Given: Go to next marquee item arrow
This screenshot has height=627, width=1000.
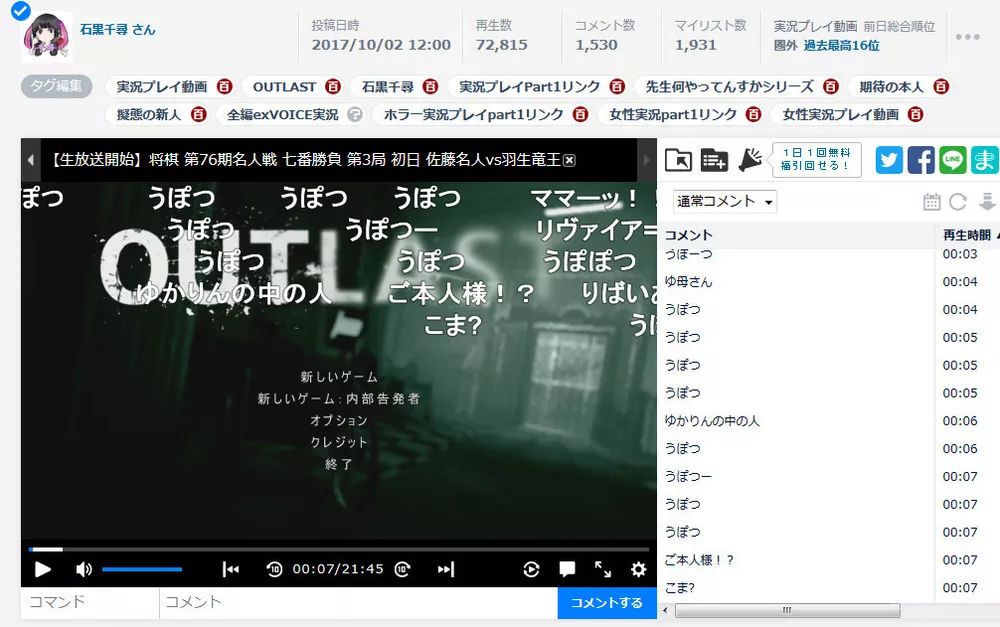Looking at the screenshot, I should [647, 160].
